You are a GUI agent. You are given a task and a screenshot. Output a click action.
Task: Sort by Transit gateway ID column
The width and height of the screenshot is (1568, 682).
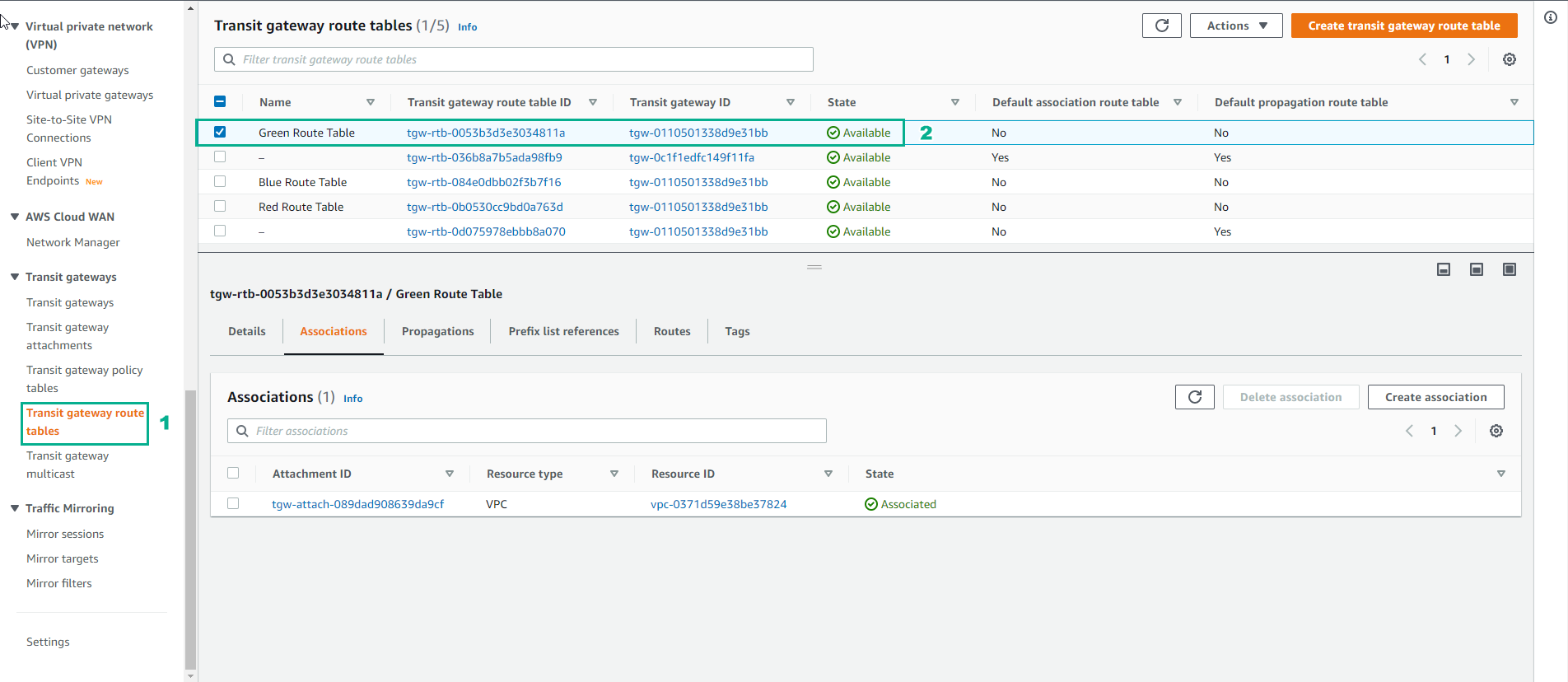pos(791,102)
